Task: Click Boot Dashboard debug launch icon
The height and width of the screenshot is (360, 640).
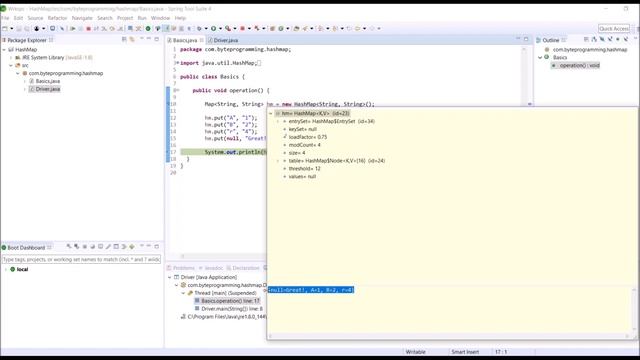Action: click(76, 247)
